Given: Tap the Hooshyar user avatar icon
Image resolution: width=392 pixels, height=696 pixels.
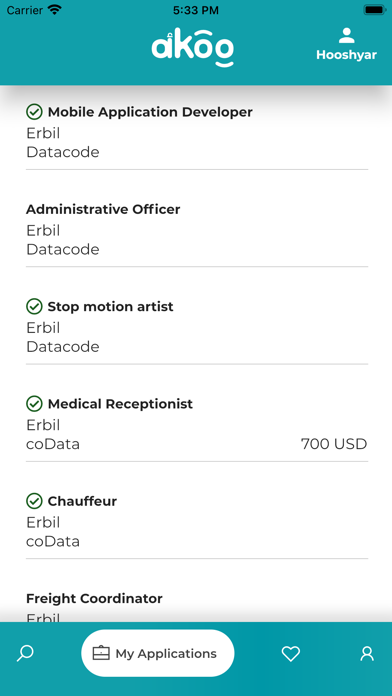Looking at the screenshot, I should click(x=346, y=36).
